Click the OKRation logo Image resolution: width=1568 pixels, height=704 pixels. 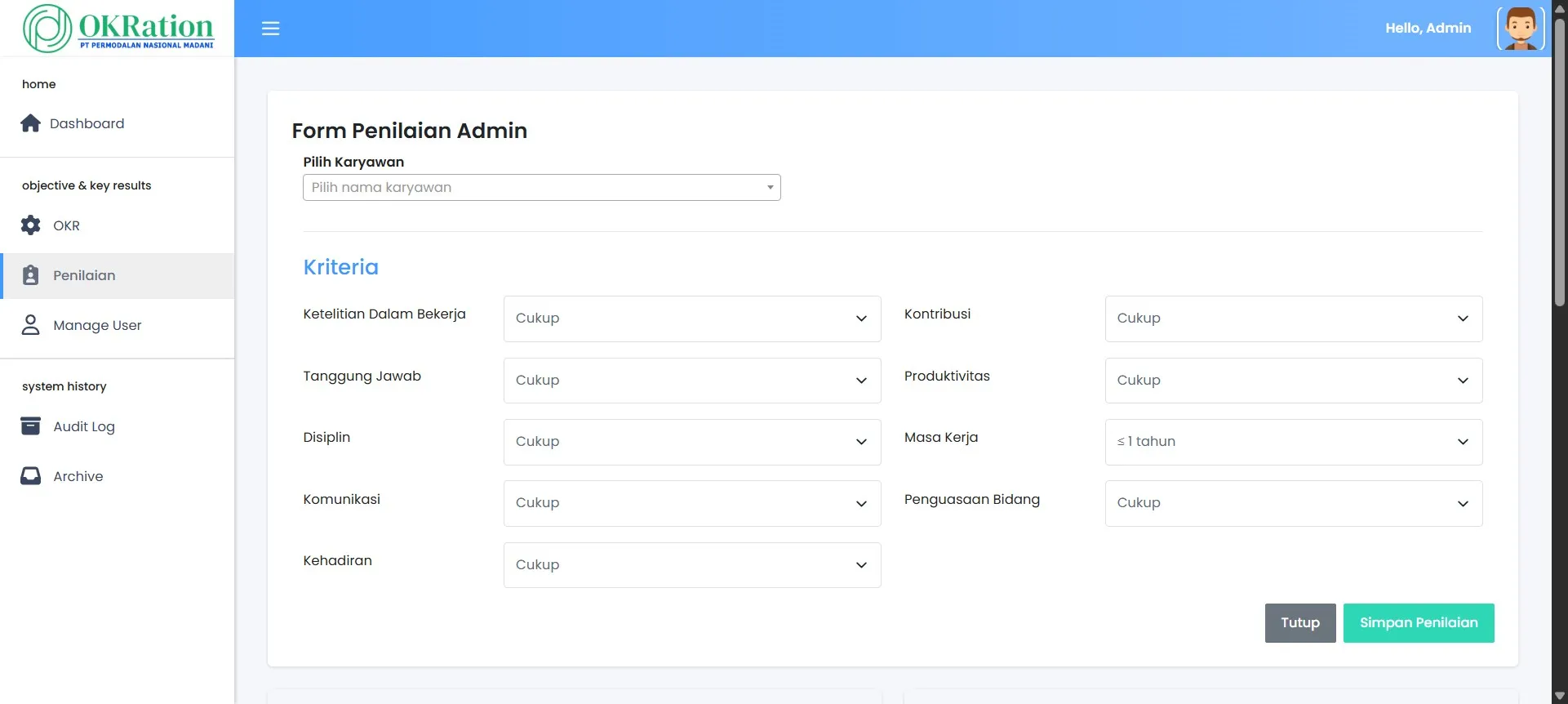point(118,29)
